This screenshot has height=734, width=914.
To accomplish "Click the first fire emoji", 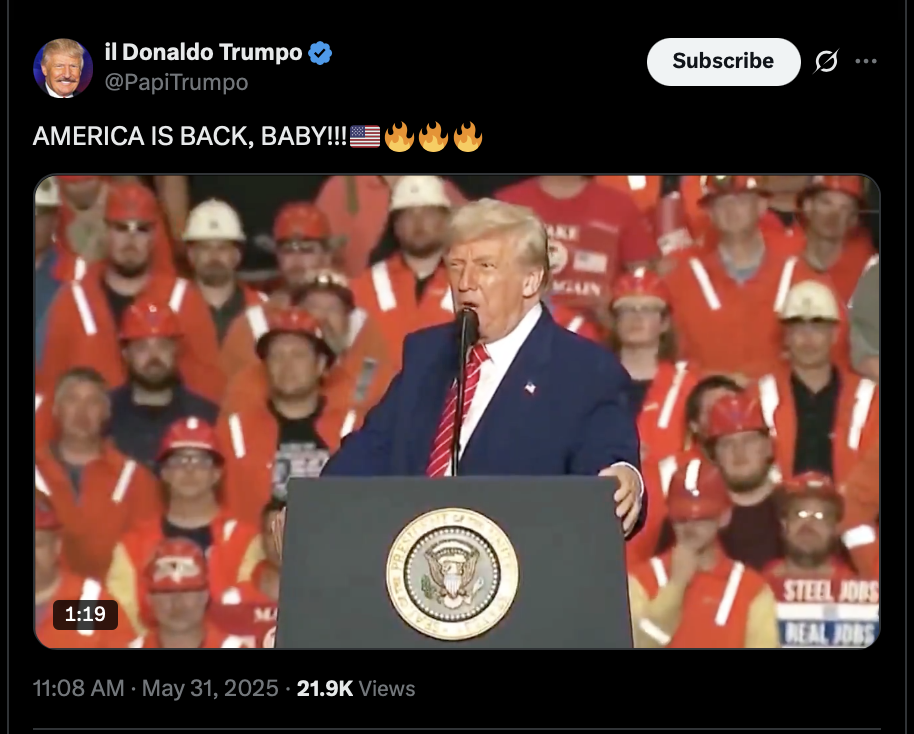I will (399, 137).
